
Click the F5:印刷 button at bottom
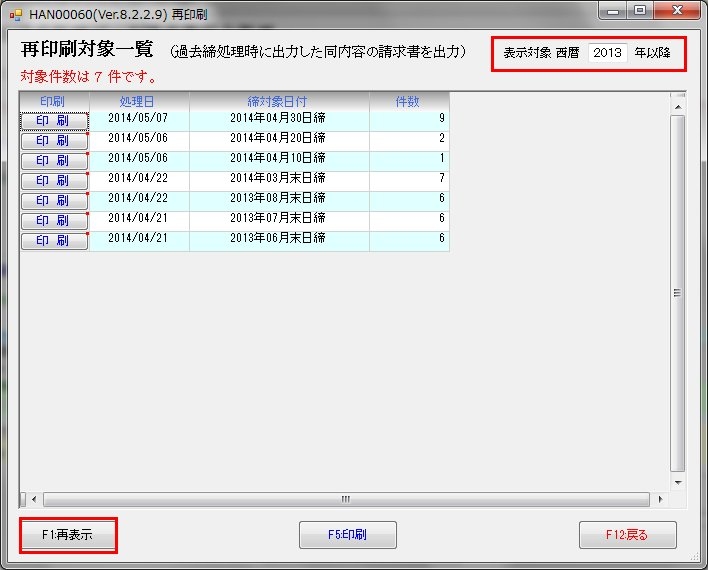click(x=348, y=535)
